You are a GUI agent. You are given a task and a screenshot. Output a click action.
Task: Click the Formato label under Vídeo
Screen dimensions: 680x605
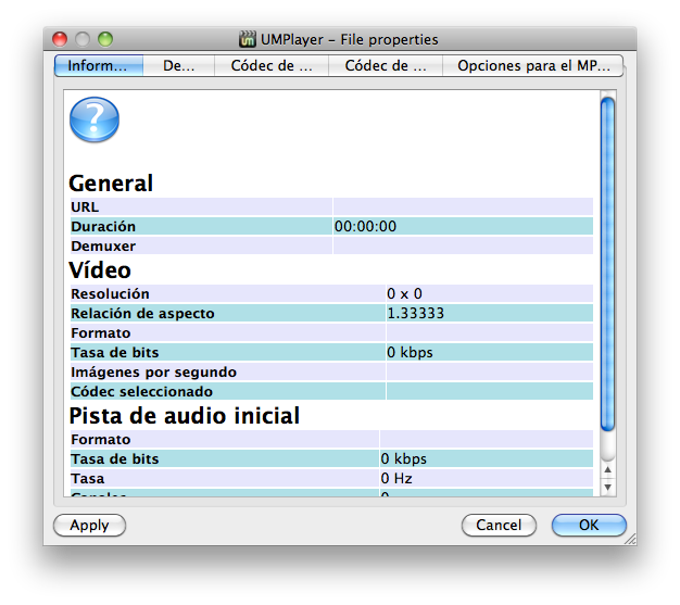101,333
